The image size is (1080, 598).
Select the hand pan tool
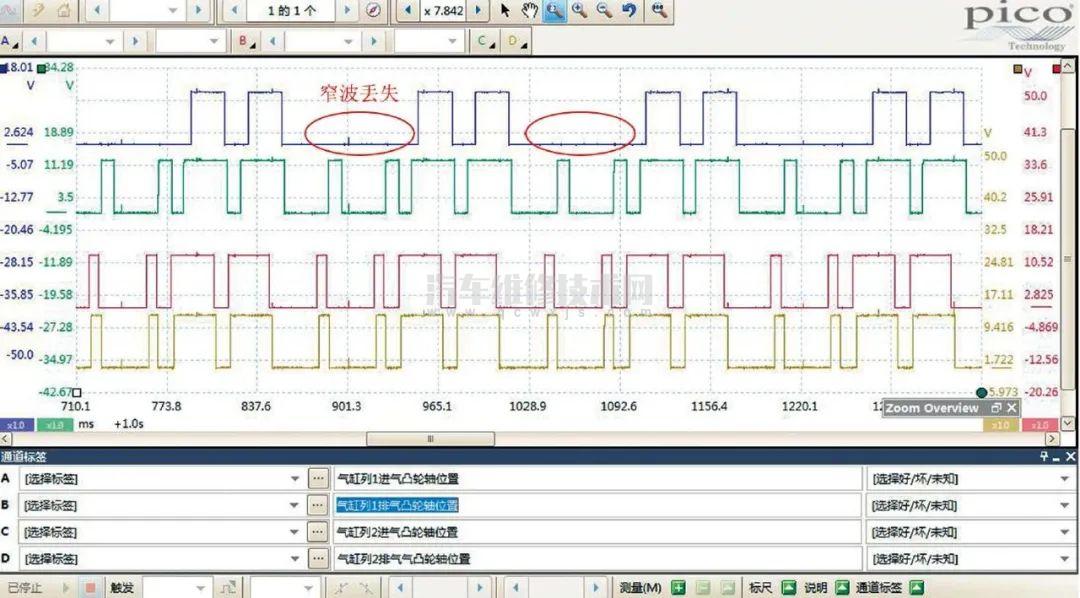pyautogui.click(x=530, y=11)
